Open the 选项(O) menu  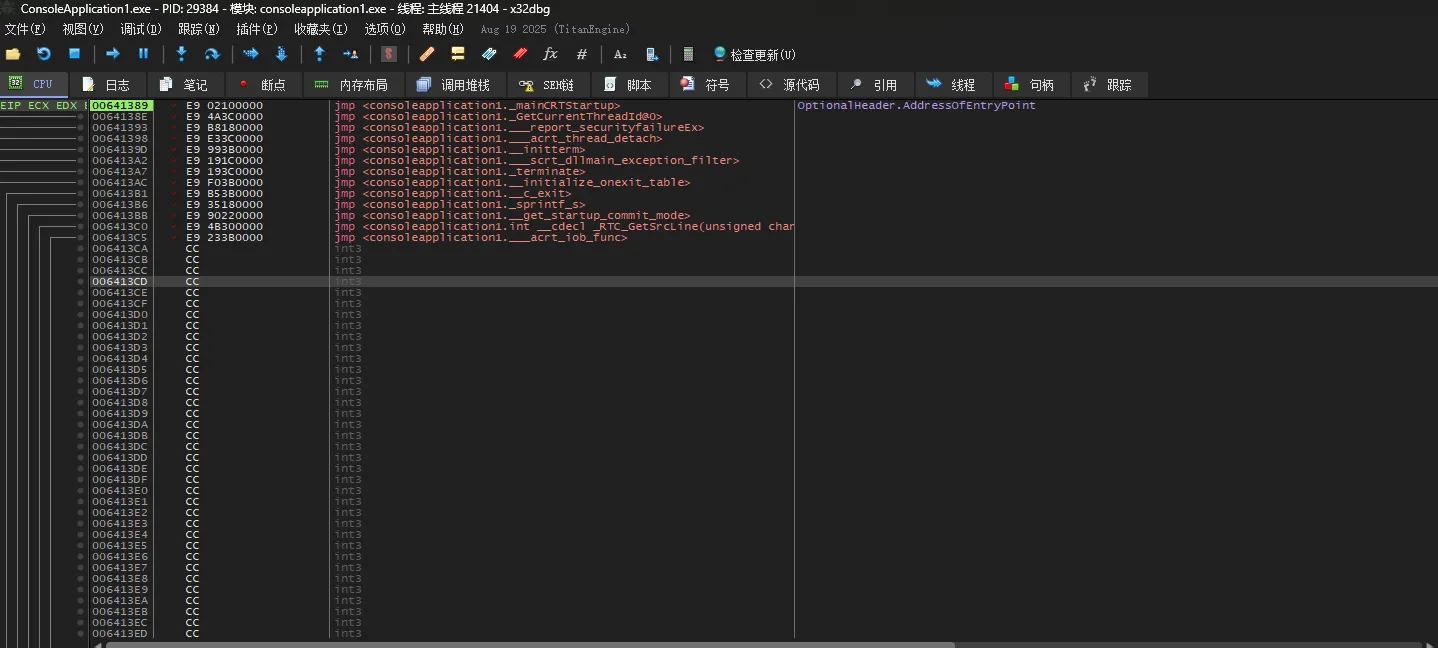tap(385, 29)
